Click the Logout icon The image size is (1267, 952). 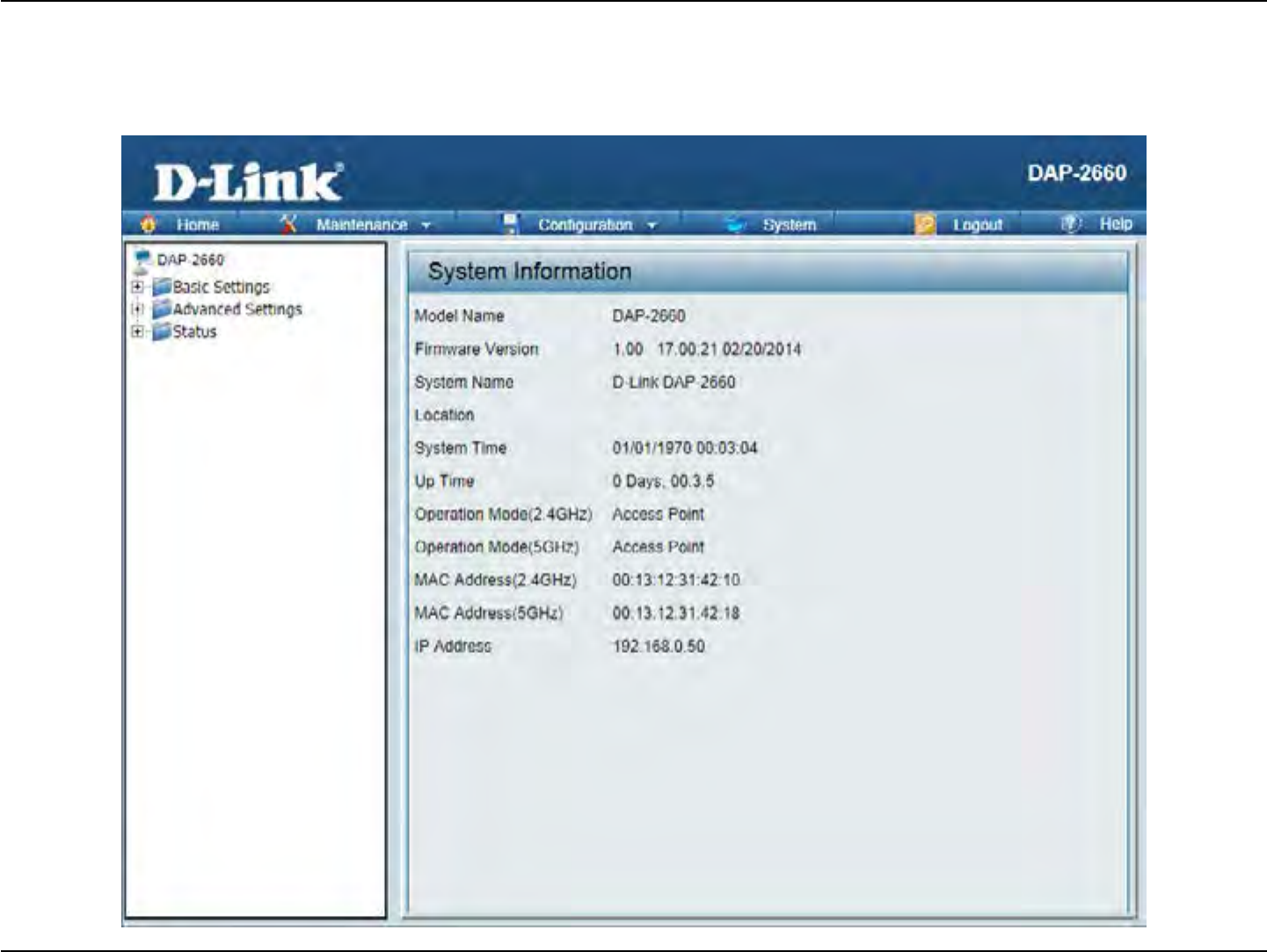coord(925,225)
